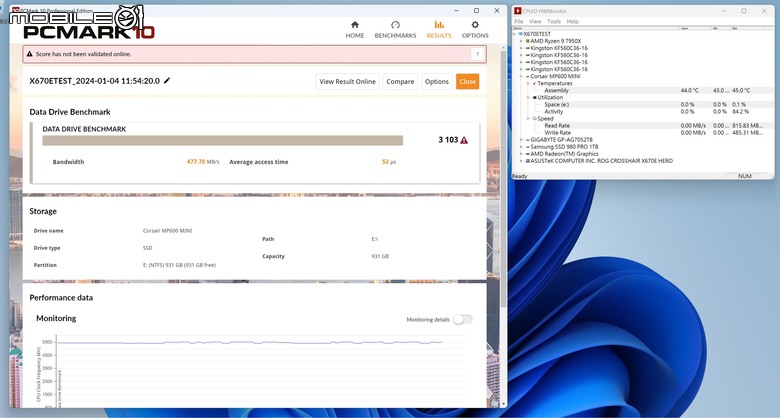Click the question mark button in the banner

tap(477, 54)
